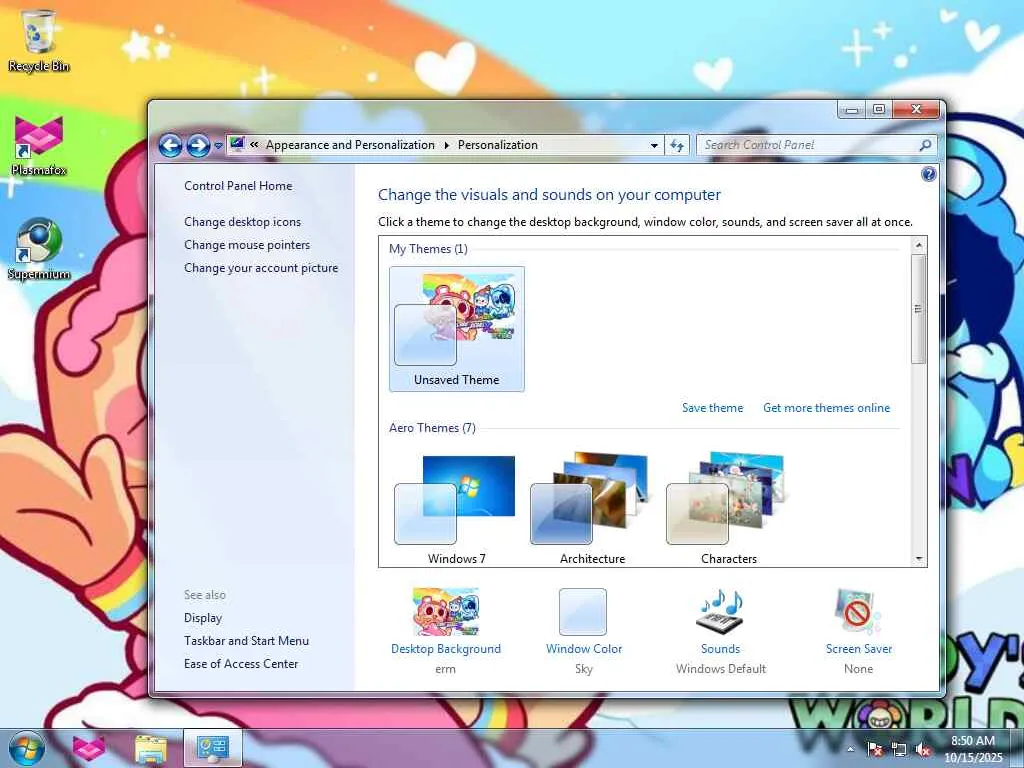This screenshot has height=768, width=1024.
Task: Open Plasmafox pinned on the taskbar
Action: tap(89, 748)
